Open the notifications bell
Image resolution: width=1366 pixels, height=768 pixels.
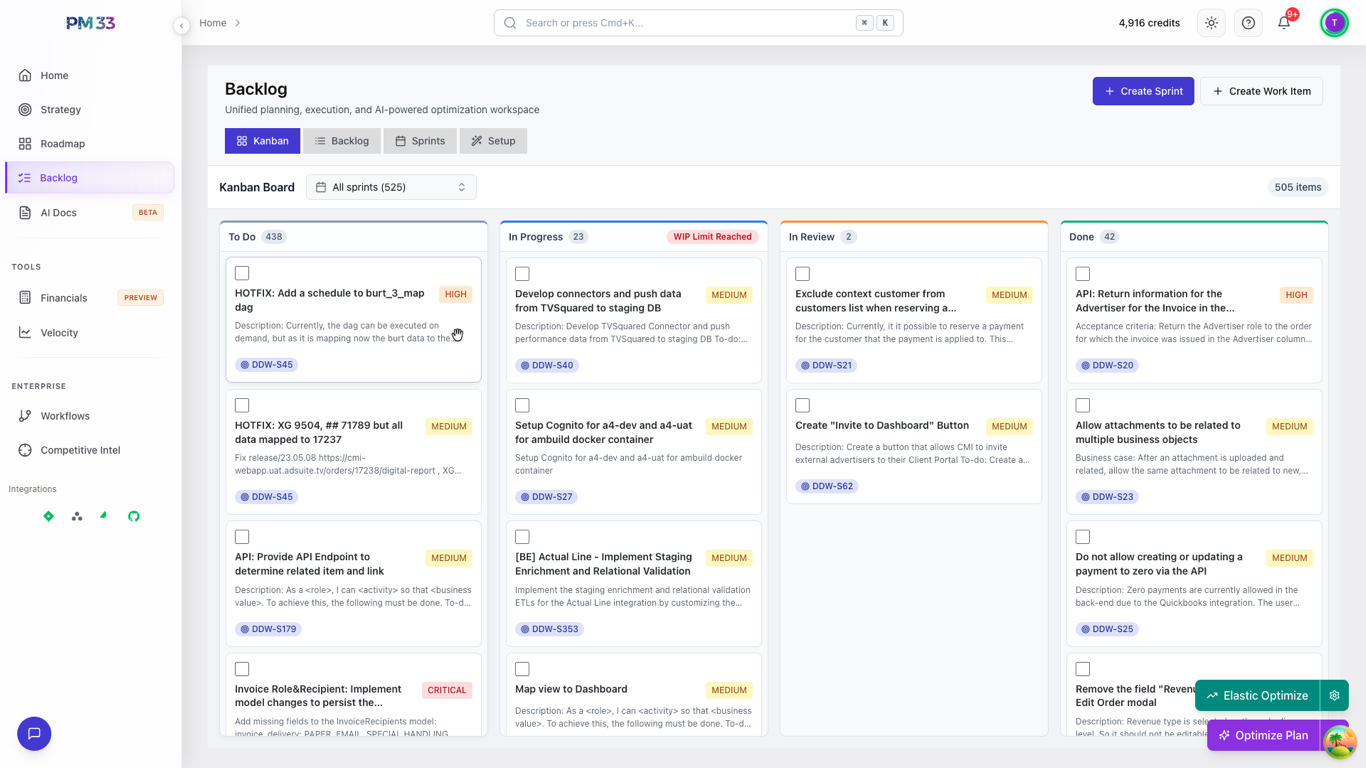(x=1284, y=22)
